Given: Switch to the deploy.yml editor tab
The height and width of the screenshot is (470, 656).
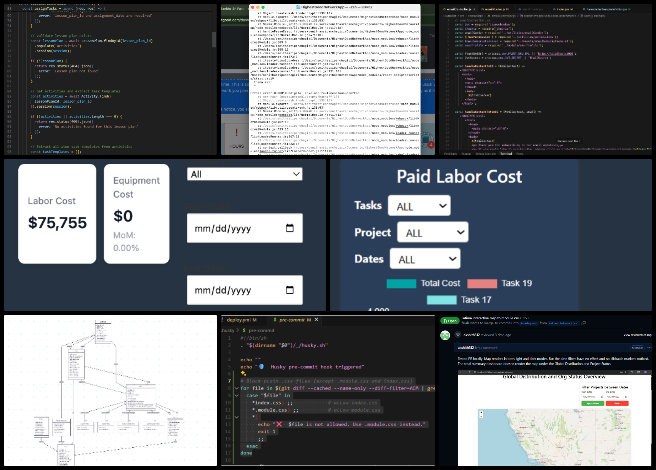Looking at the screenshot, I should click(x=240, y=321).
